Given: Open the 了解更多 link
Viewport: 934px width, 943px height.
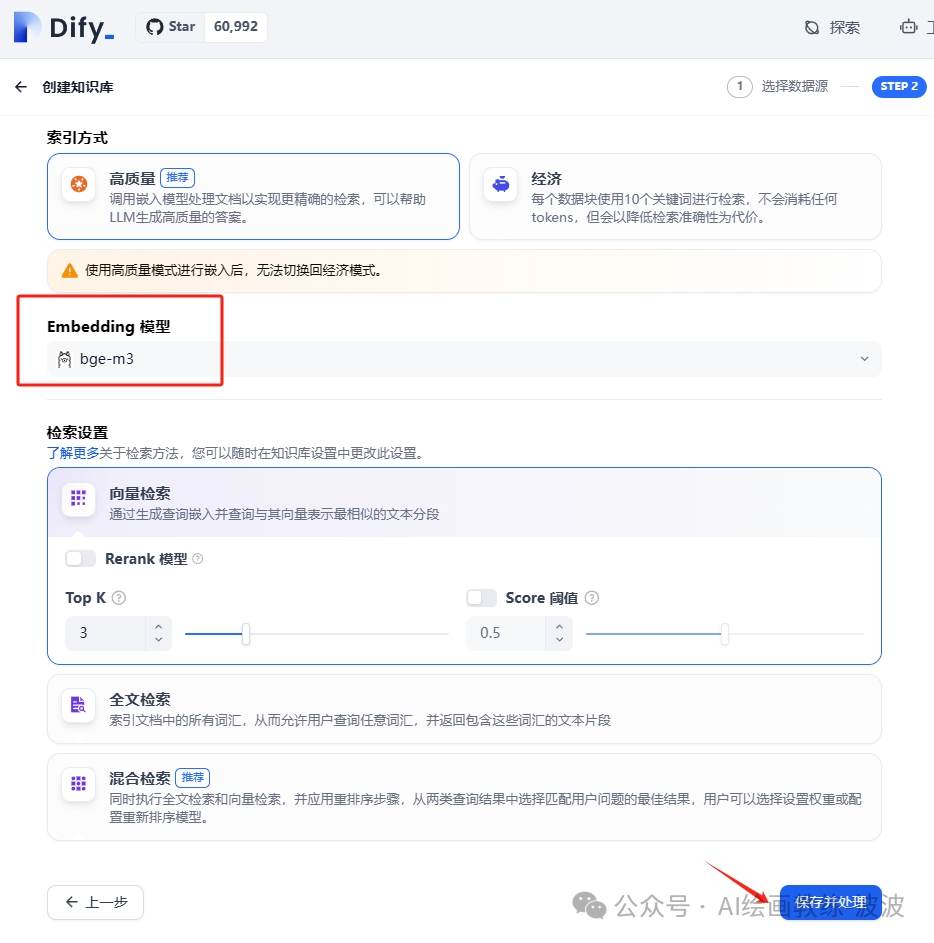Looking at the screenshot, I should (73, 453).
